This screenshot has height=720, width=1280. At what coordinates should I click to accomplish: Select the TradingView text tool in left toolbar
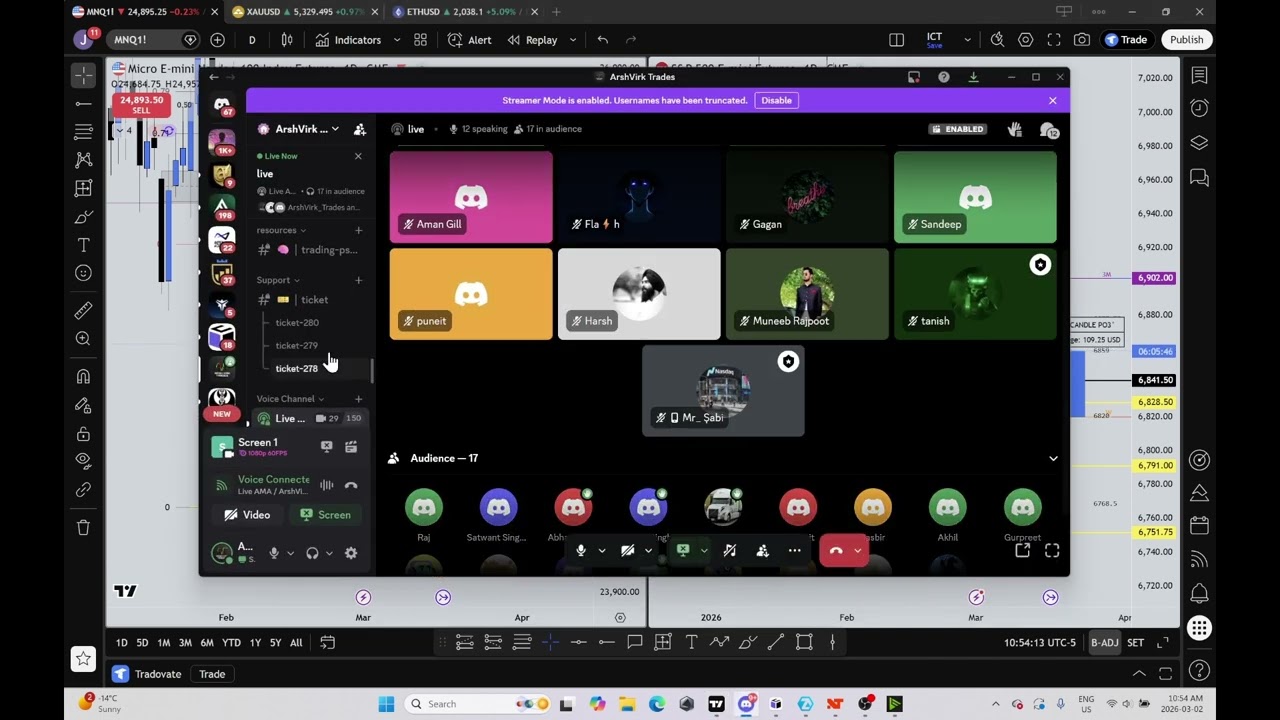tap(83, 245)
